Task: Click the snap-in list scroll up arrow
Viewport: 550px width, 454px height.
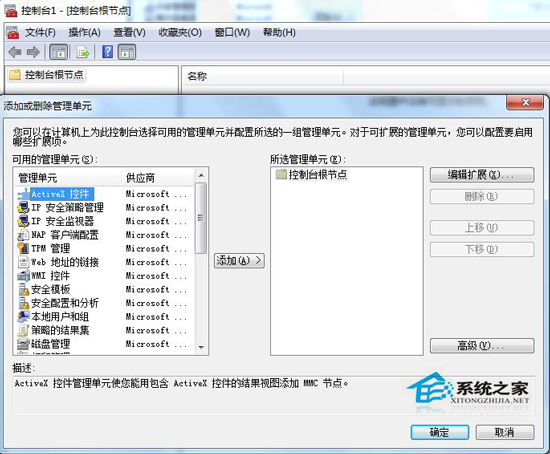Action: [x=201, y=175]
